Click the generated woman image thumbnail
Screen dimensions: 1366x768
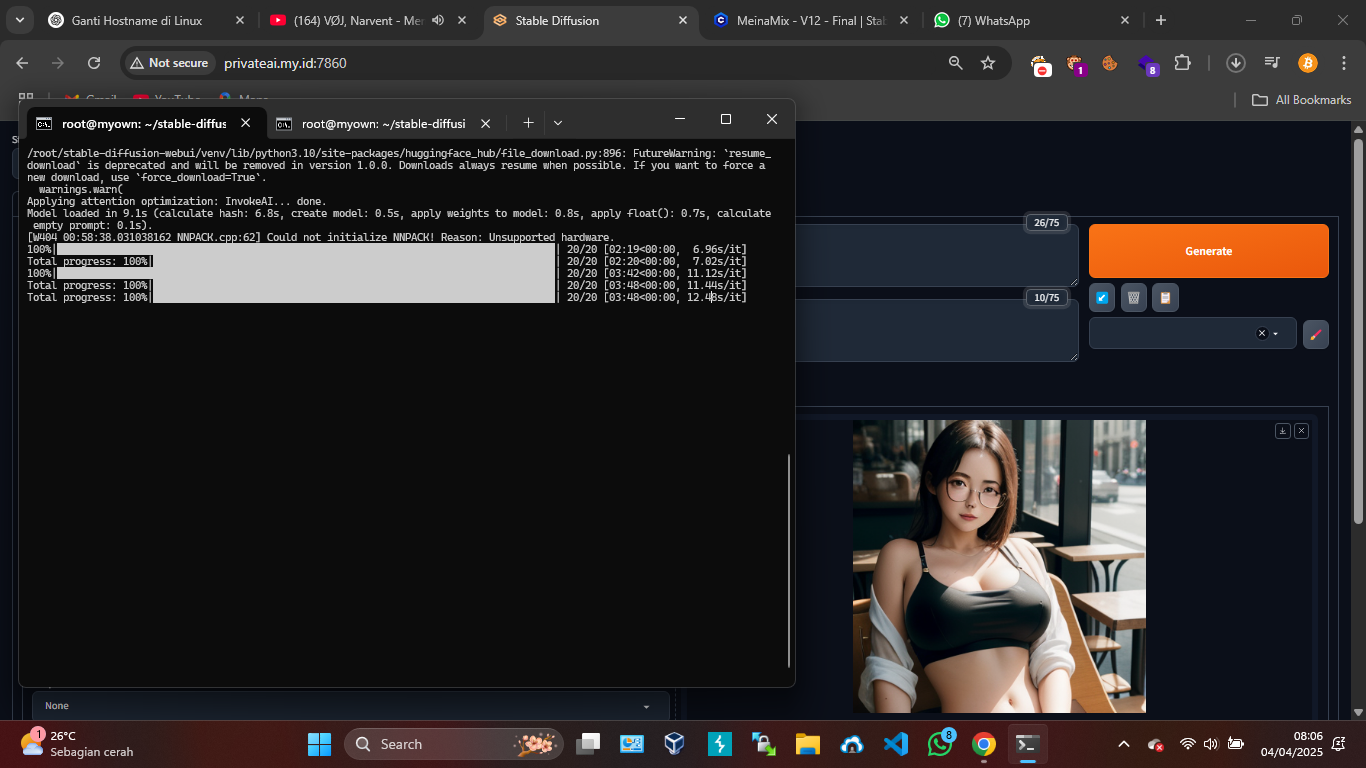pos(999,566)
